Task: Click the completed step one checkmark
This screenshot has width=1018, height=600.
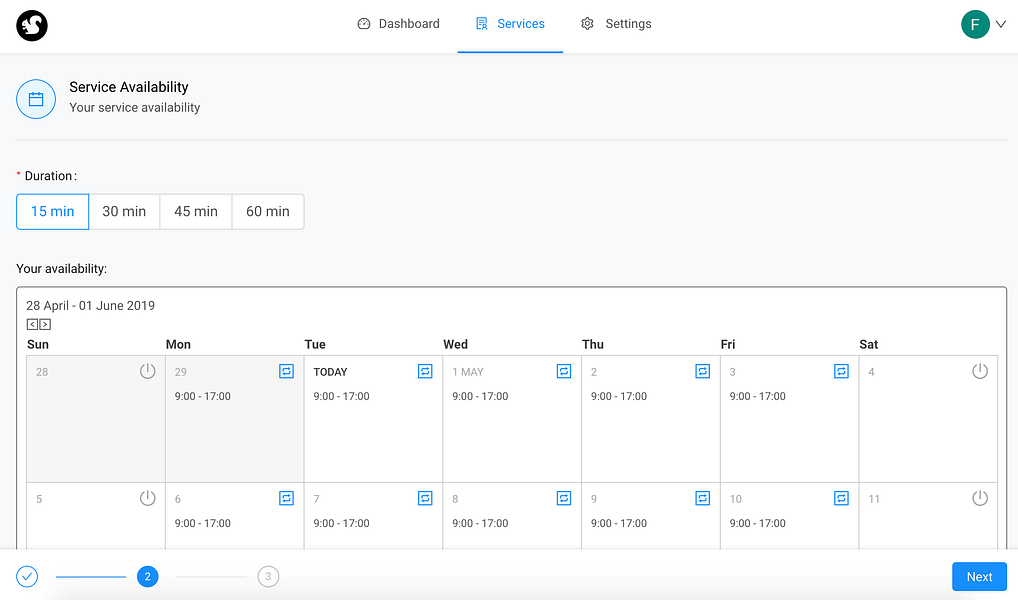Action: [27, 576]
